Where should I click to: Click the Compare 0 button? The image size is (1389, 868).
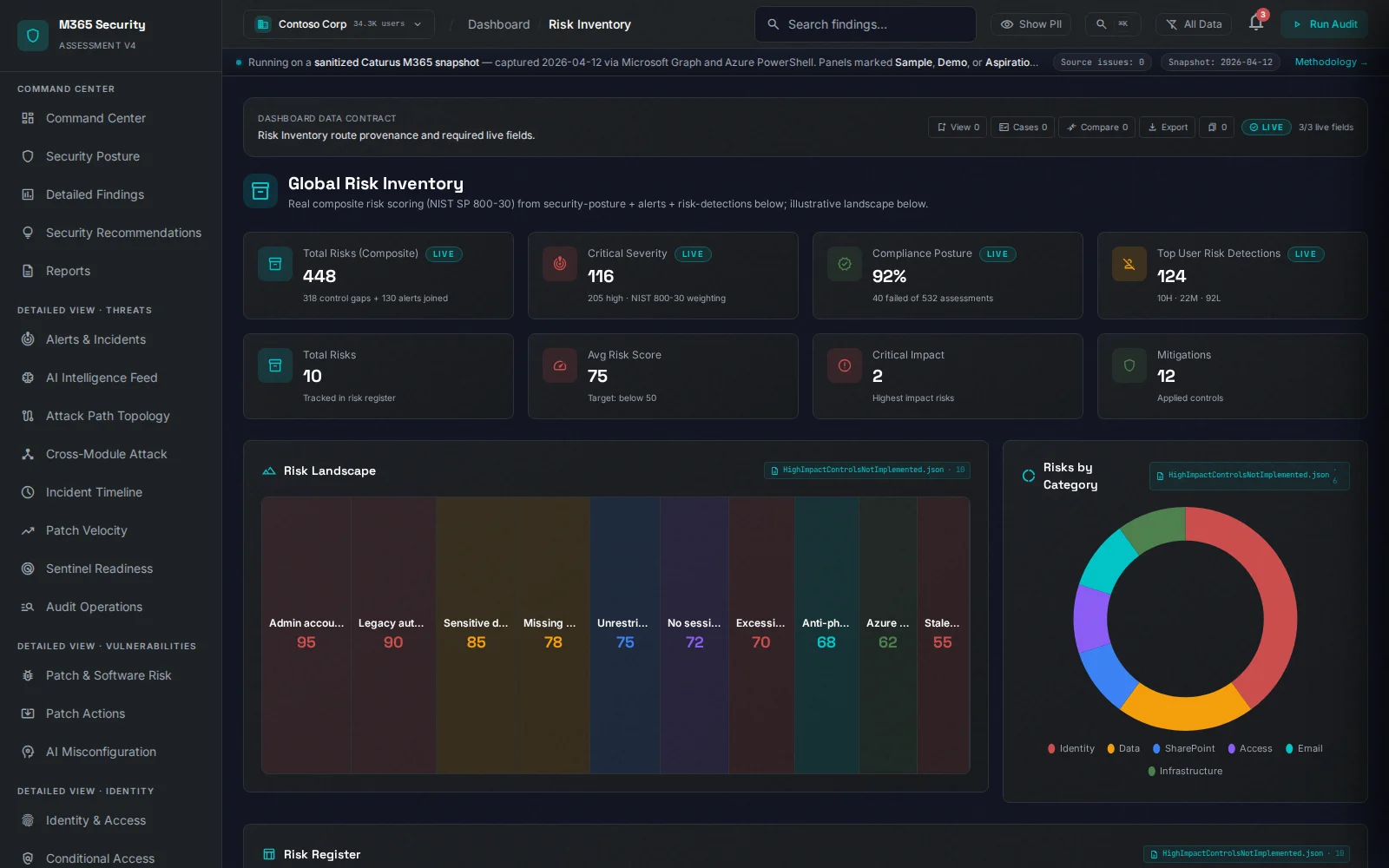click(x=1097, y=128)
